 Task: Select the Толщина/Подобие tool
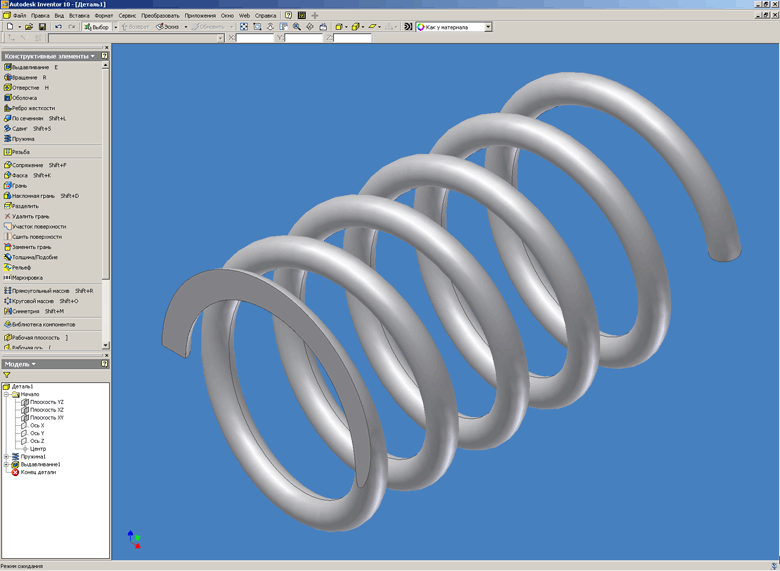(31, 257)
